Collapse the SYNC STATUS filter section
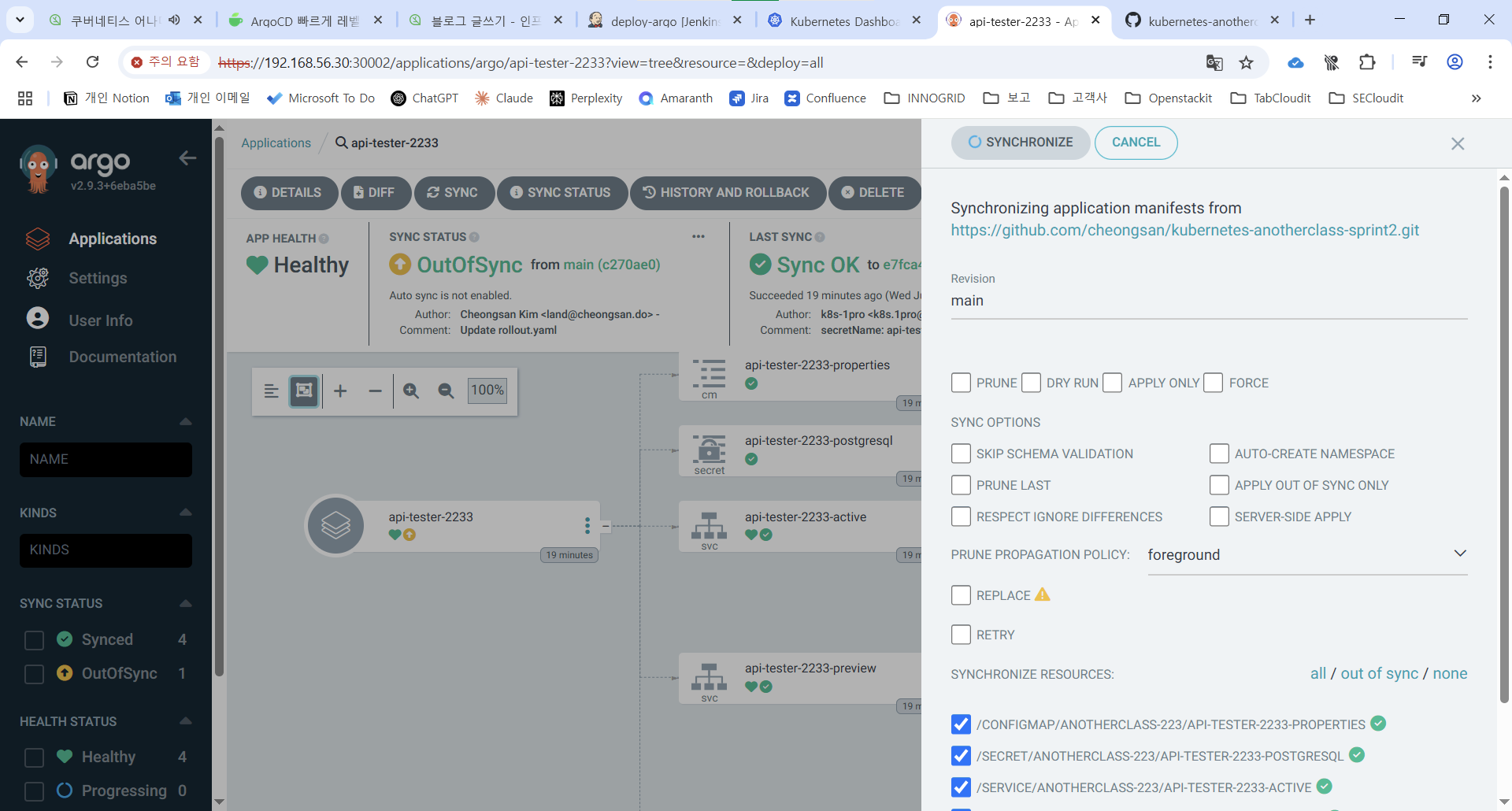Screen dimensions: 1512x811 186,603
